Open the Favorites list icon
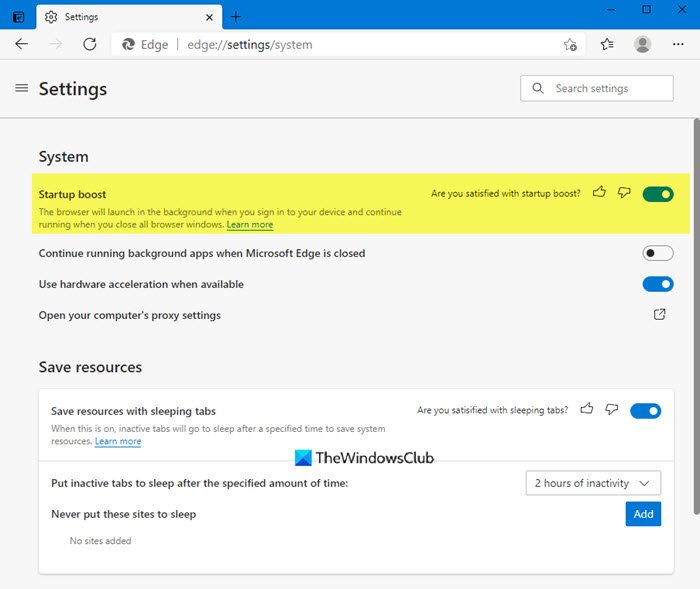This screenshot has height=589, width=700. [x=607, y=44]
